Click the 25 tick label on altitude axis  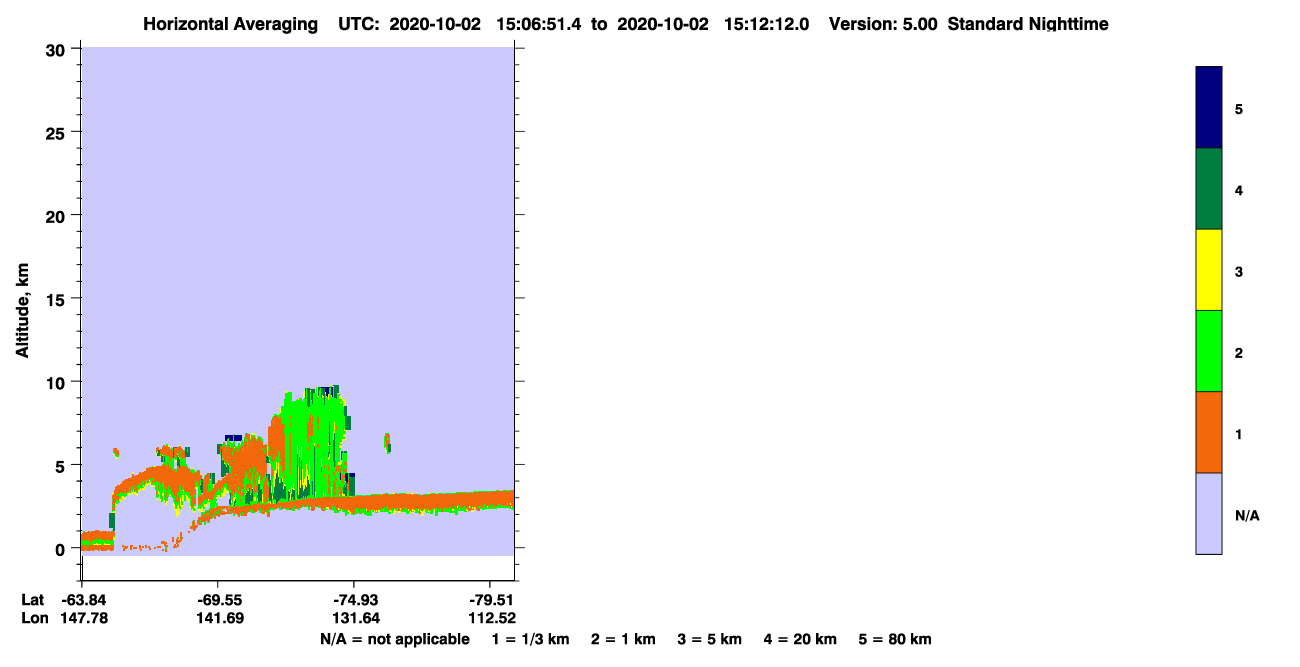[58, 132]
